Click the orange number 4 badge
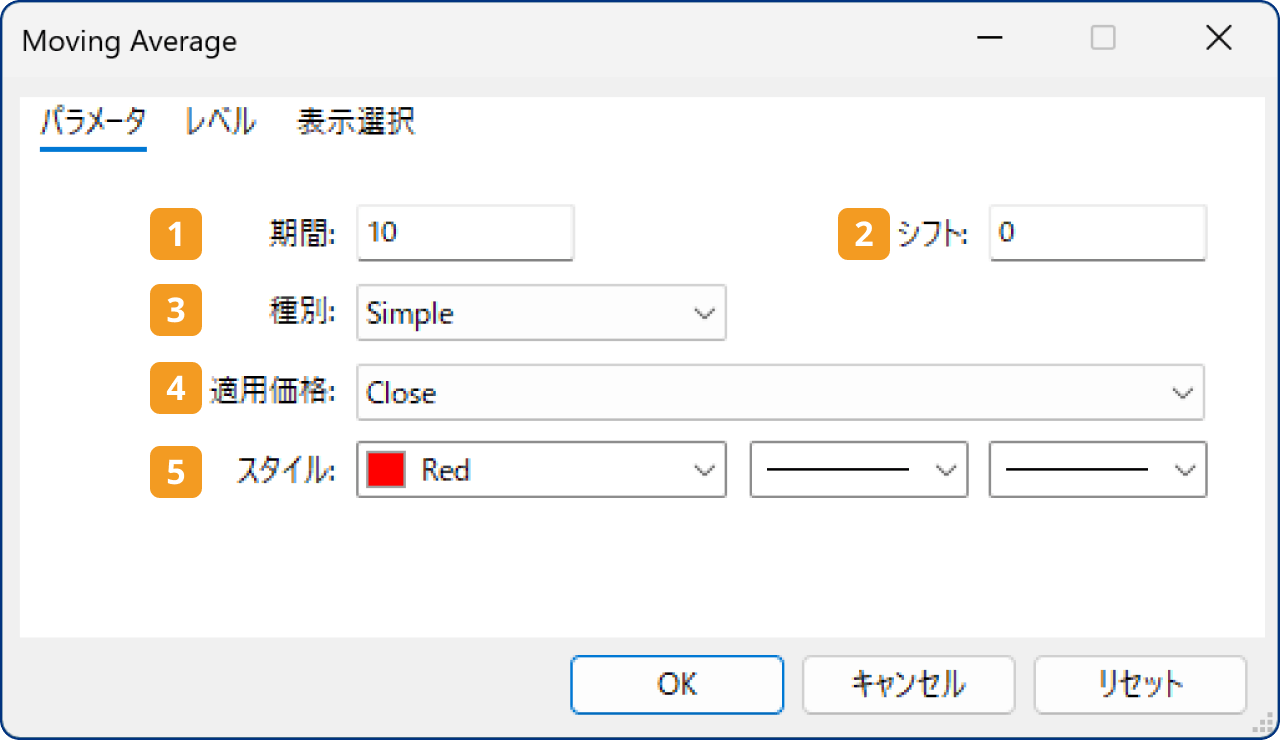Image resolution: width=1280 pixels, height=740 pixels. [175, 390]
